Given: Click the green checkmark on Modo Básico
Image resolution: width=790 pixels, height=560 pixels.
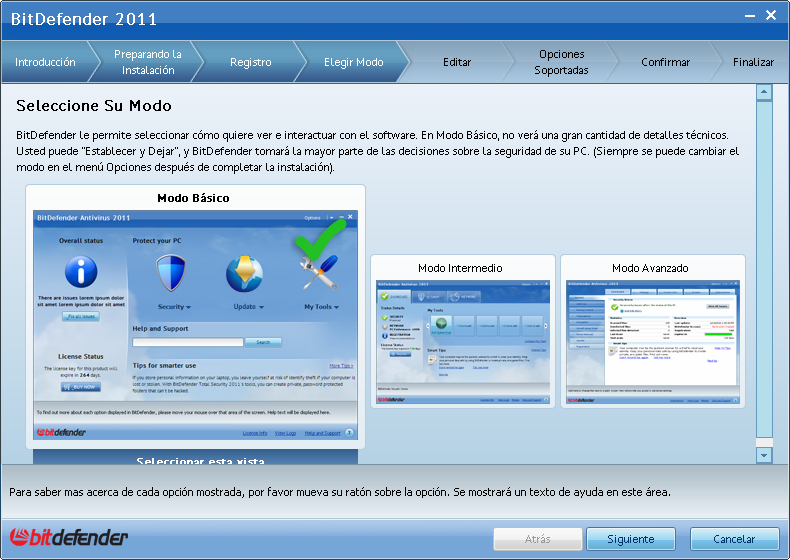Looking at the screenshot, I should [320, 238].
